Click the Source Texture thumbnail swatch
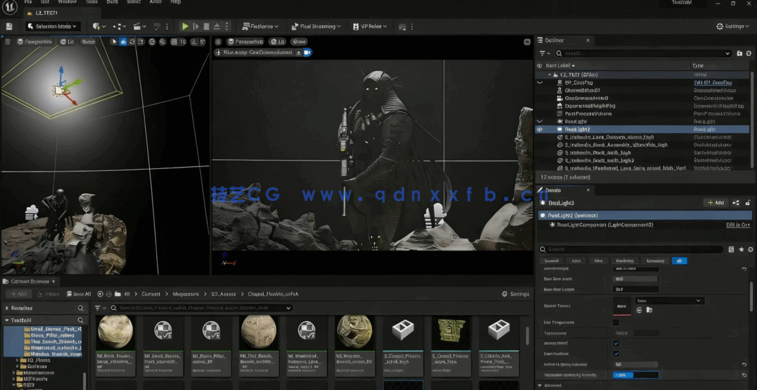Viewport: 757px width, 390px height. [x=622, y=306]
